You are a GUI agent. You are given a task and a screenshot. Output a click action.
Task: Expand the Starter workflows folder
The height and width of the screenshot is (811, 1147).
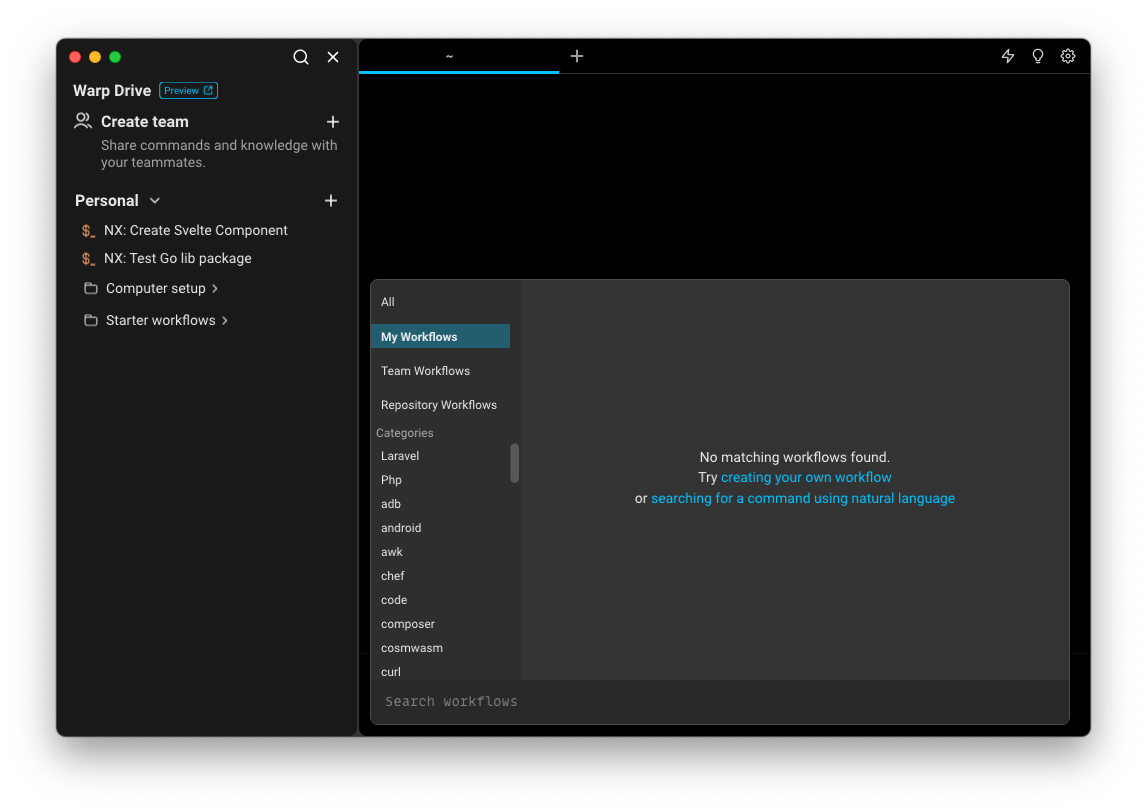(224, 320)
